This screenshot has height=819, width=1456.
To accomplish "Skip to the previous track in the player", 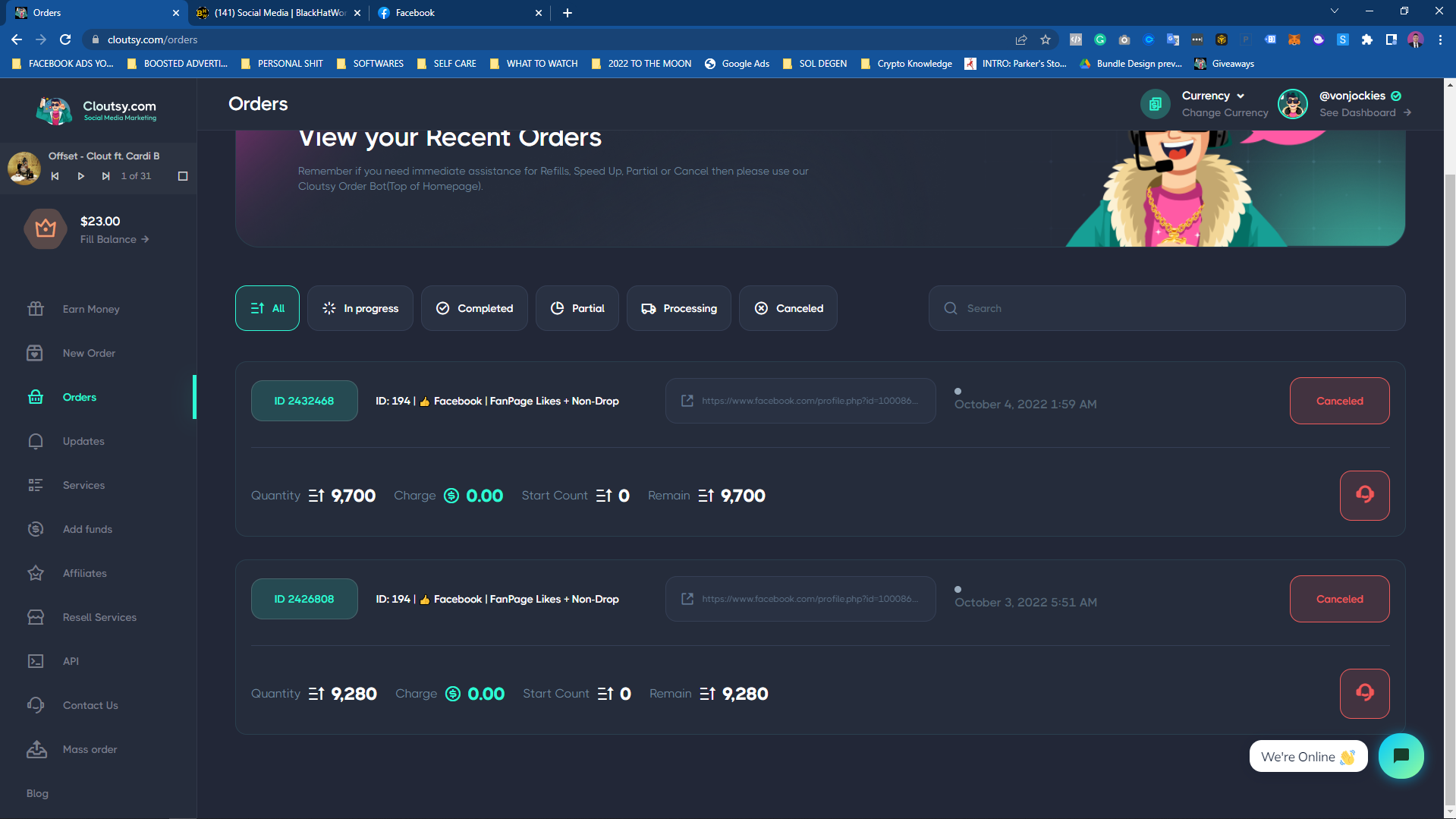I will (x=55, y=176).
